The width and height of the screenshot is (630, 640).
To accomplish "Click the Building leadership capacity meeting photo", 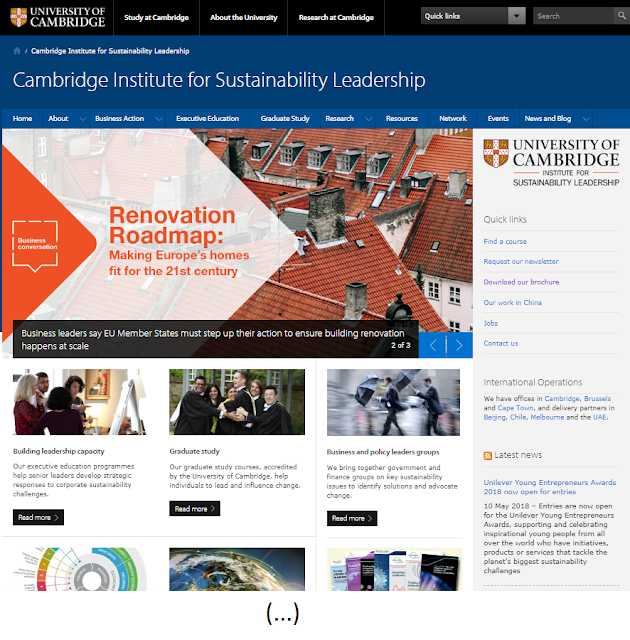I will 80,402.
